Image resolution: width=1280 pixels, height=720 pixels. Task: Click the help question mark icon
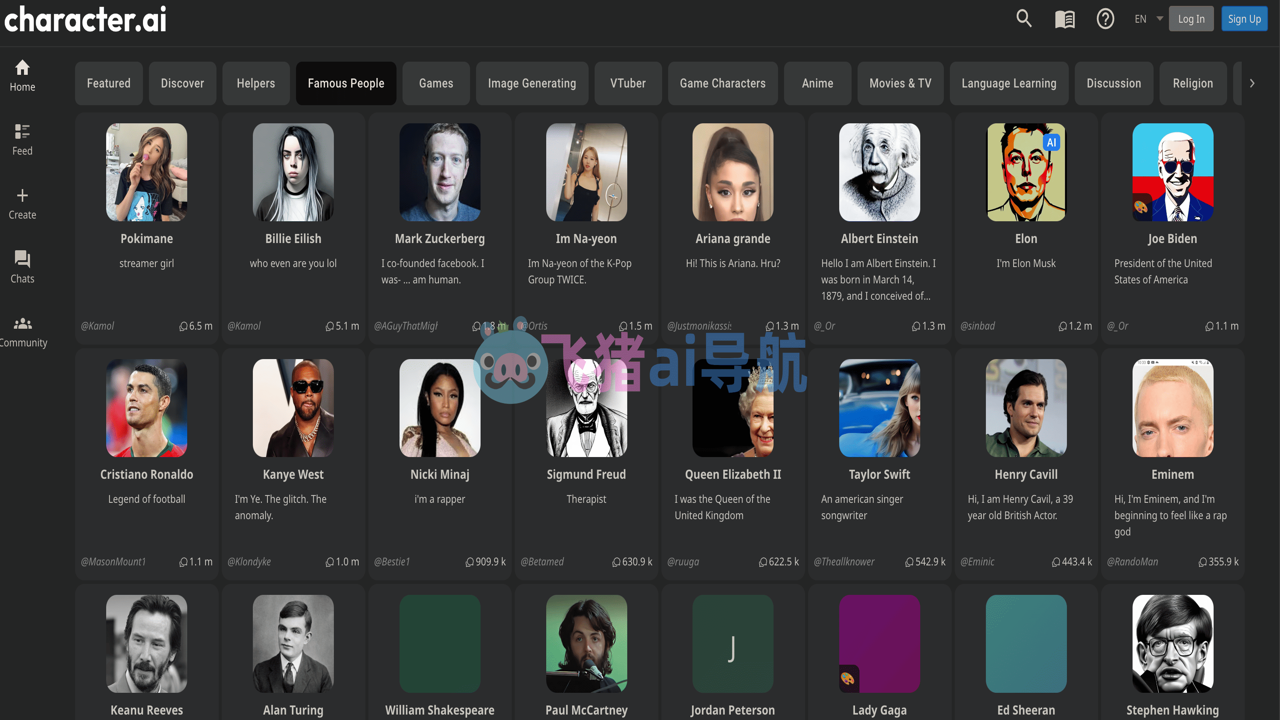coord(1105,19)
